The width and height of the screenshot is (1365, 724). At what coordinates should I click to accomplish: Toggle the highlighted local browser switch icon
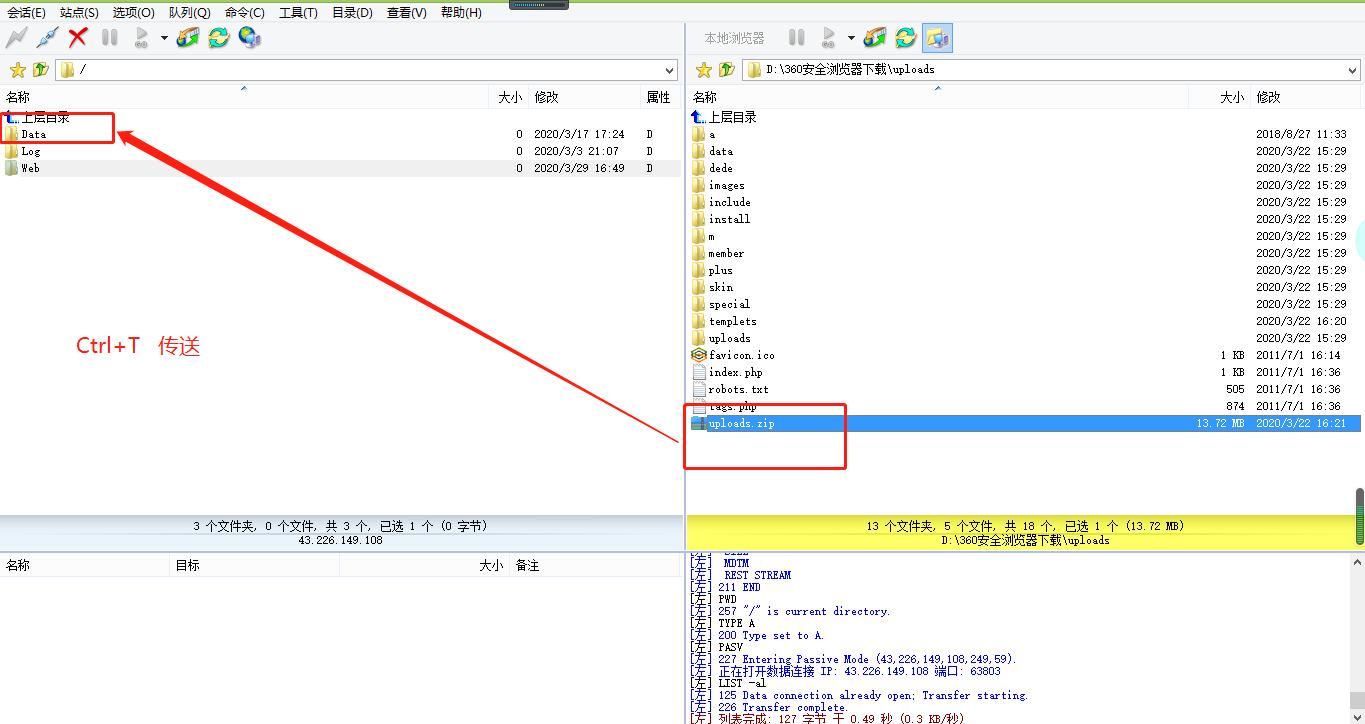click(x=937, y=38)
